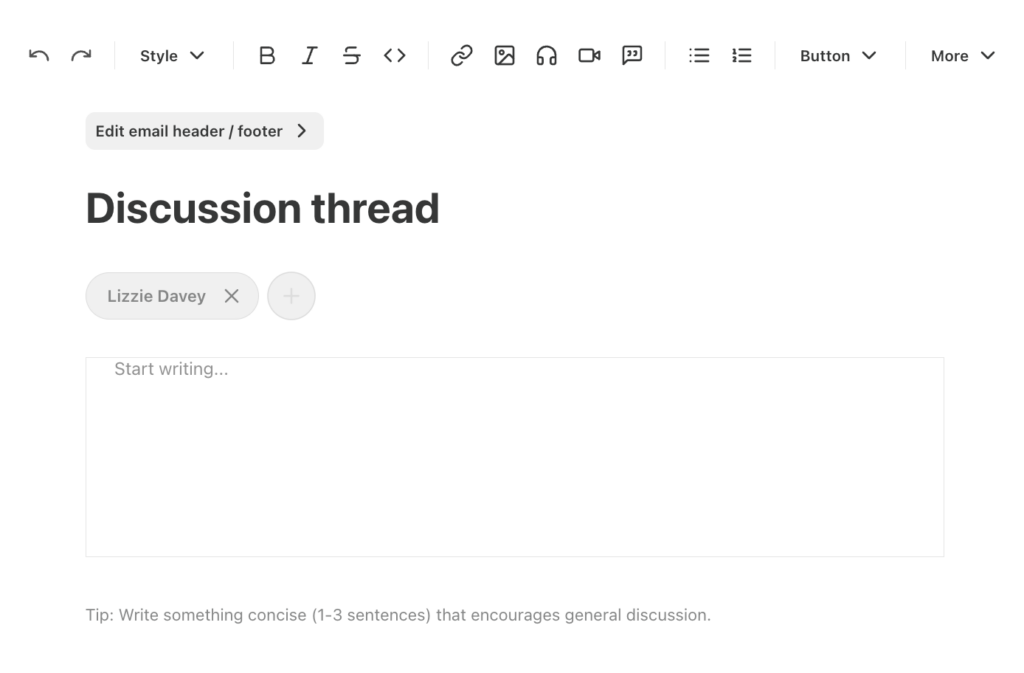1024x673 pixels.
Task: Create a numbered list
Action: 741,56
